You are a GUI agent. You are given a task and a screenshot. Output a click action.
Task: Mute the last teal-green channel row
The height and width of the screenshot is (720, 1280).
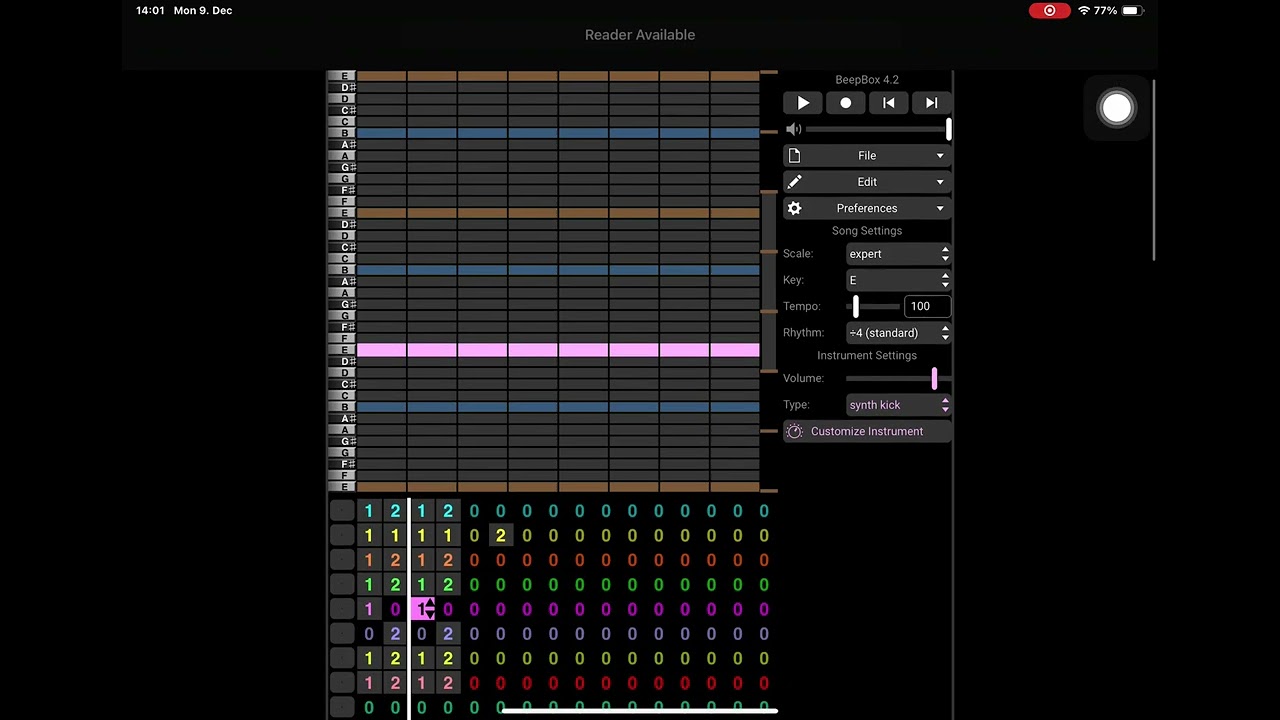[x=342, y=707]
